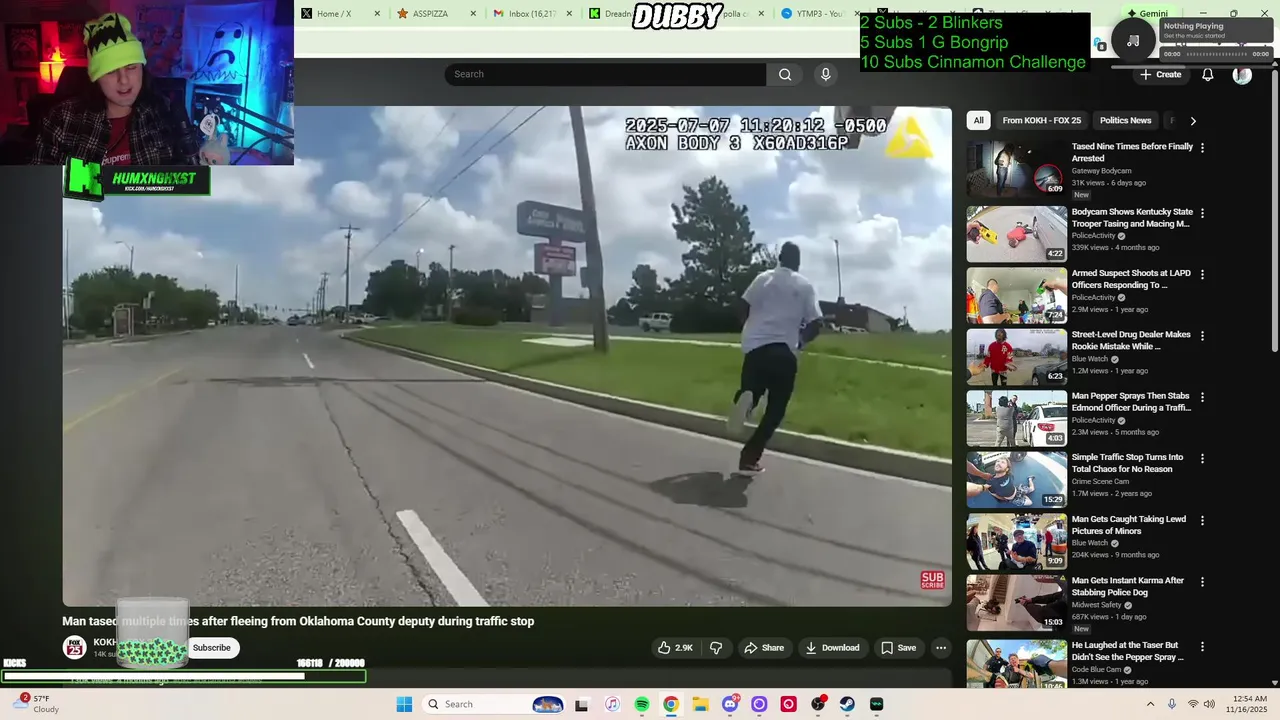Show more filter chips with right chevron
Image resolution: width=1280 pixels, height=720 pixels.
pos(1192,121)
